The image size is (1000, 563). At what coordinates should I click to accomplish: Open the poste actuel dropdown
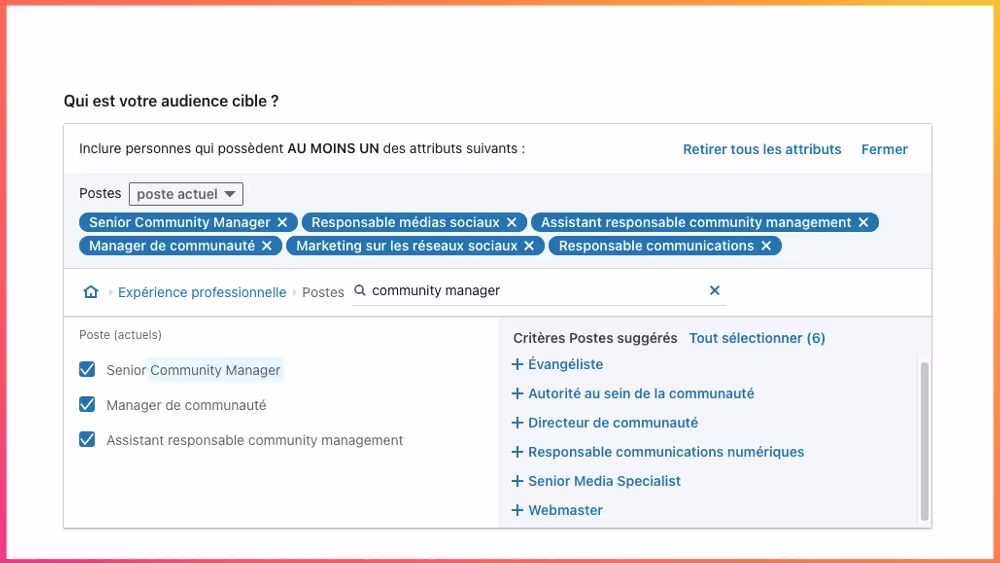186,194
